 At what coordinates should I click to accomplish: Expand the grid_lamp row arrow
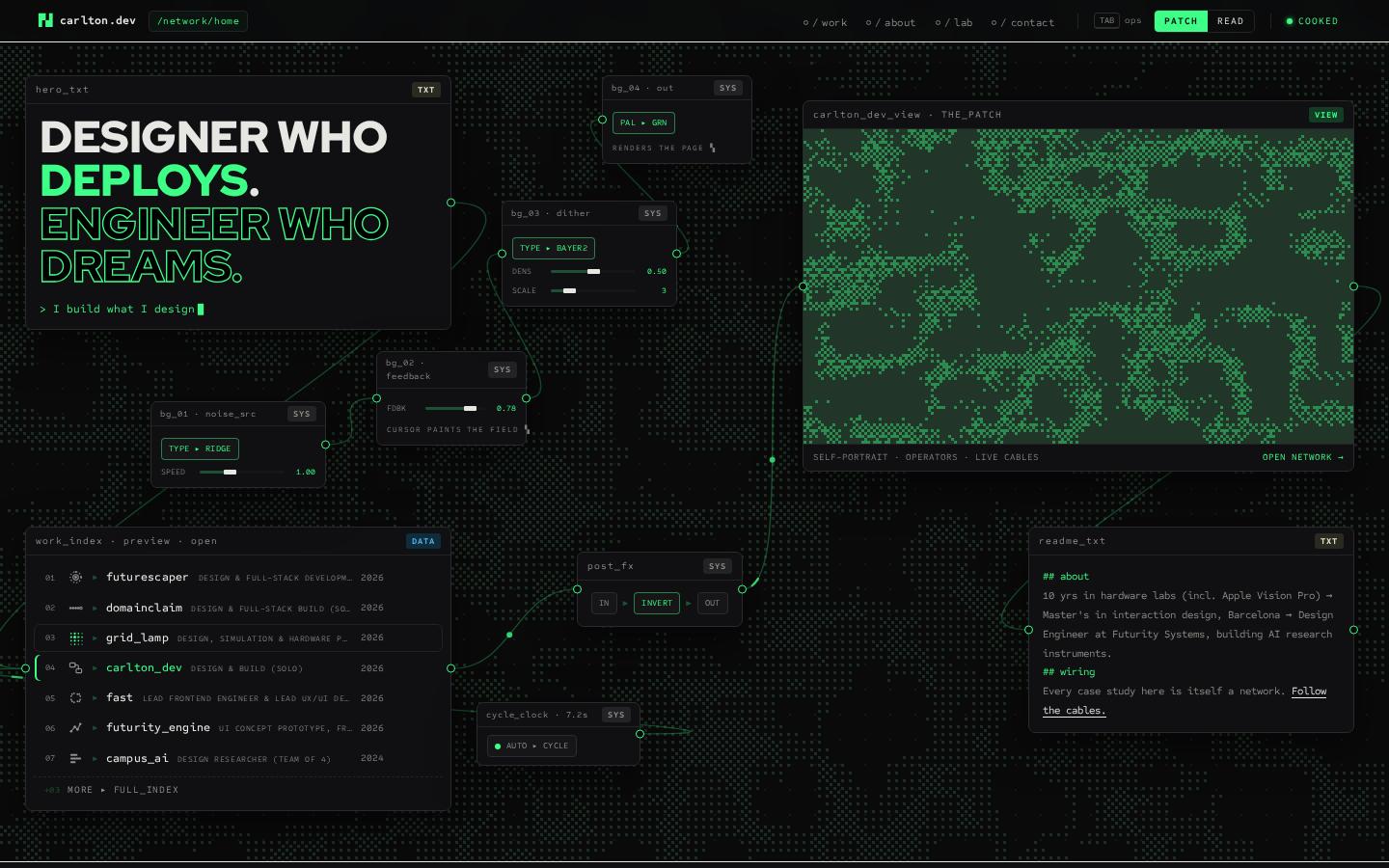click(x=95, y=638)
